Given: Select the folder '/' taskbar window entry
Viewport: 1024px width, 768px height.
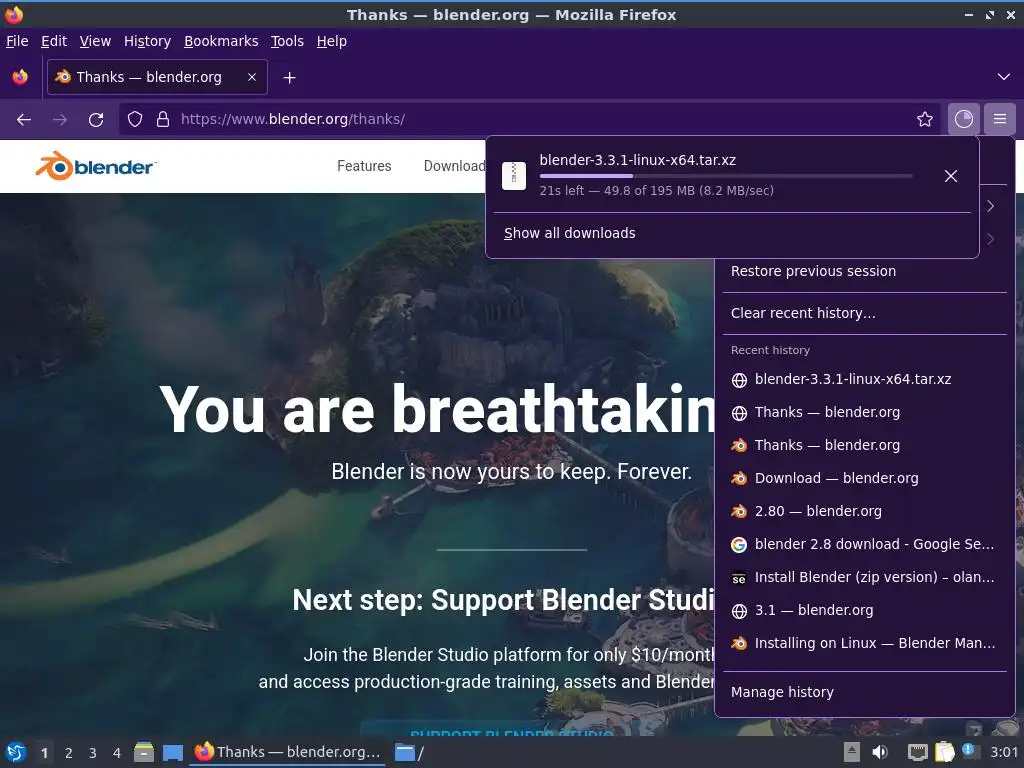Looking at the screenshot, I should [x=410, y=752].
